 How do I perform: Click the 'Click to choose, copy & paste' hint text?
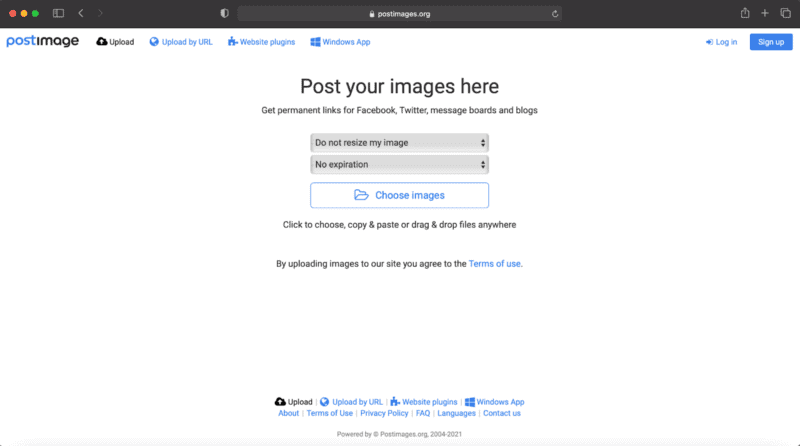(399, 225)
